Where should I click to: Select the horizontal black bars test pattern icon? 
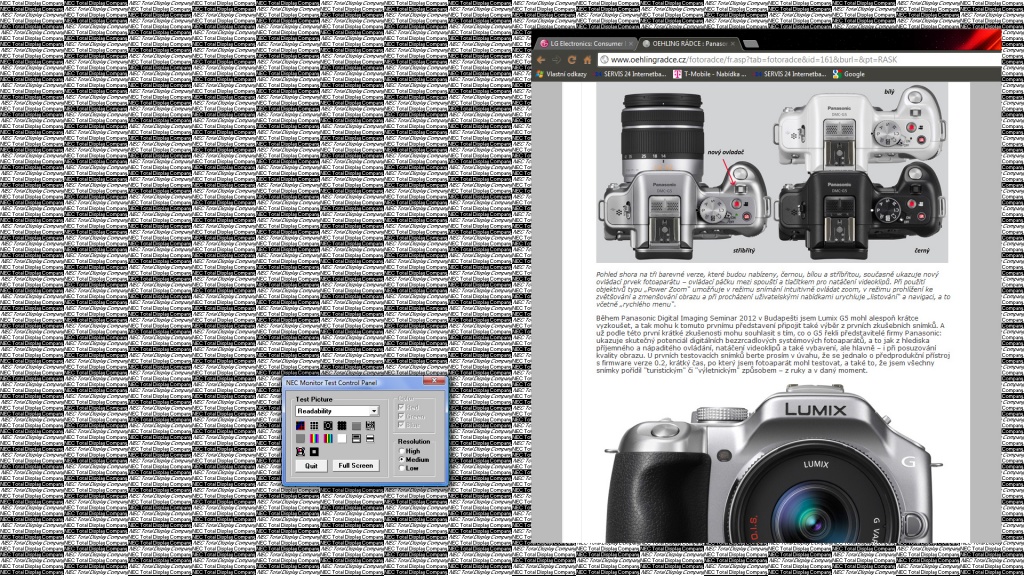pyautogui.click(x=370, y=439)
